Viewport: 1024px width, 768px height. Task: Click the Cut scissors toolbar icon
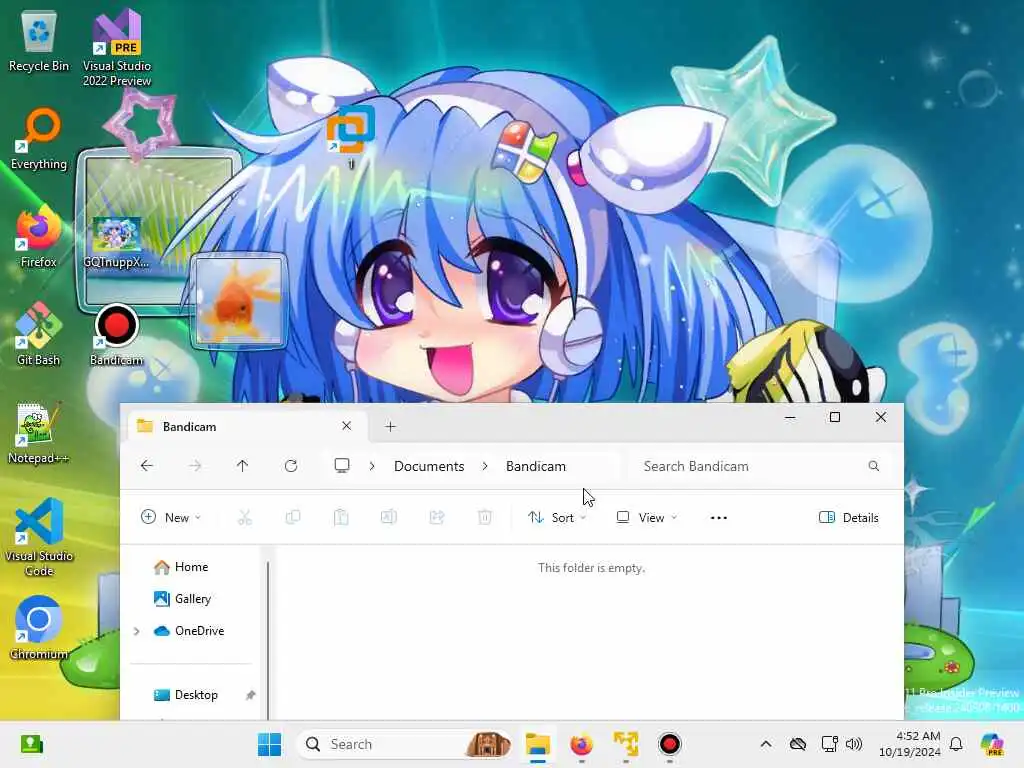tap(244, 517)
